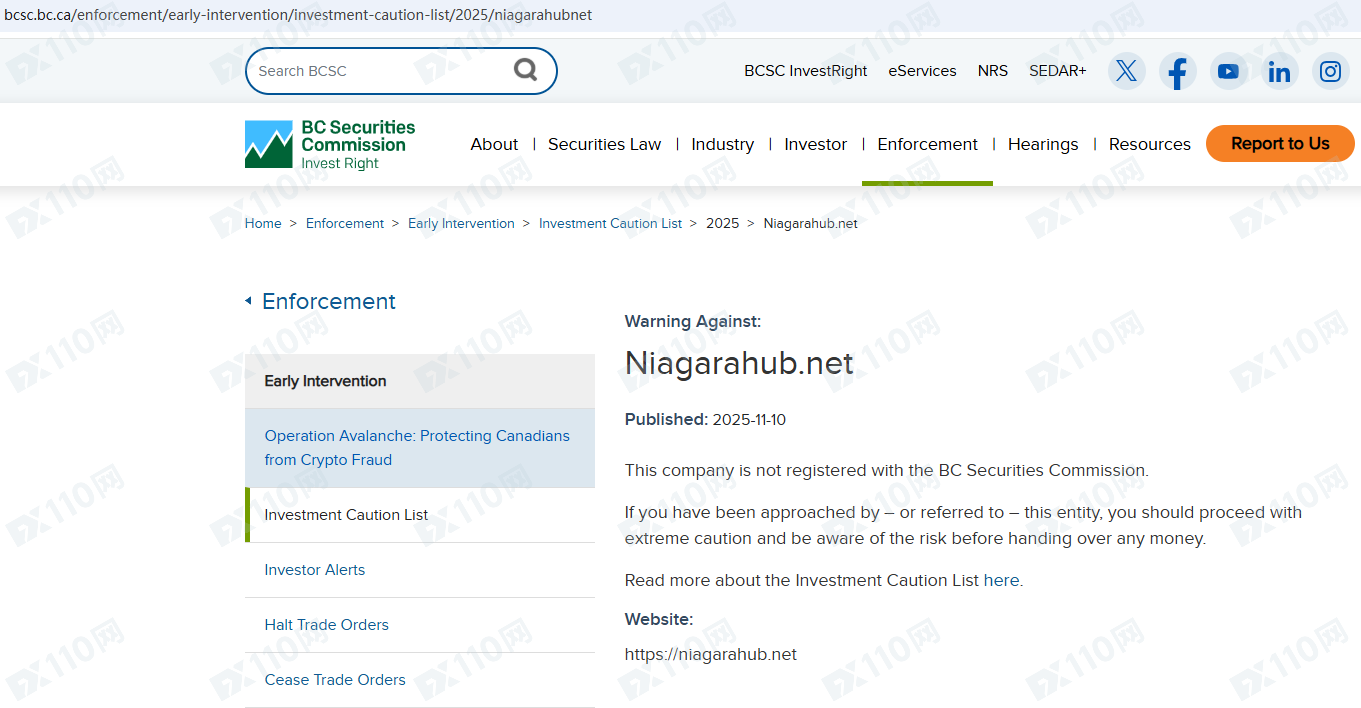
Task: Click the 2025 breadcrumb item
Action: [x=722, y=223]
